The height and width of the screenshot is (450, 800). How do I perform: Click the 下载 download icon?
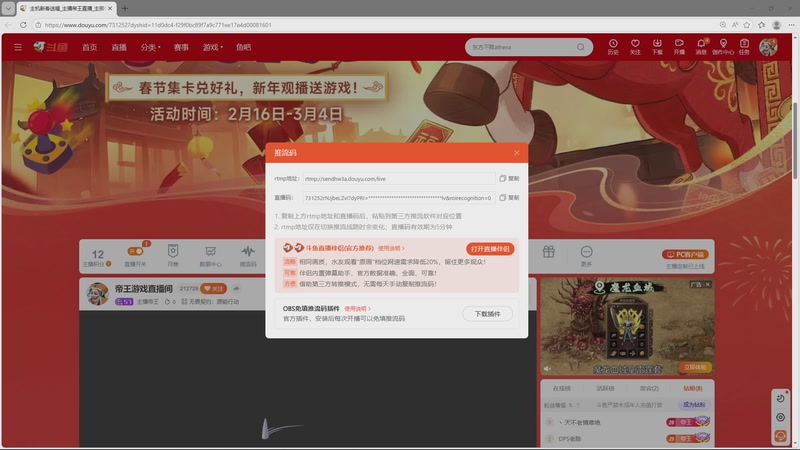[x=657, y=47]
